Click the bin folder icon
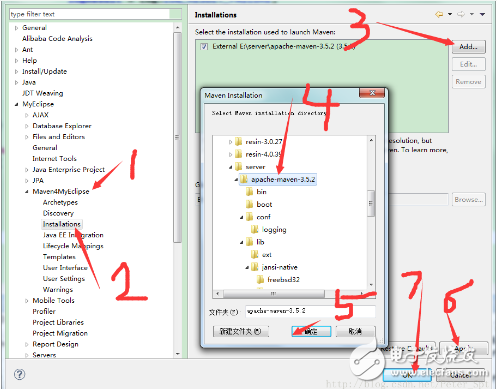 (x=249, y=192)
